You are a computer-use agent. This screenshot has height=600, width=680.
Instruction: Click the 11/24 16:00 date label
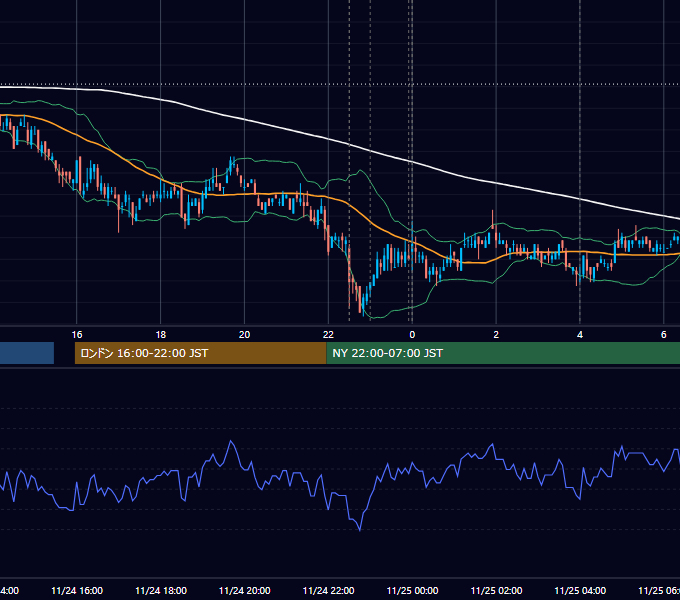pos(77,590)
